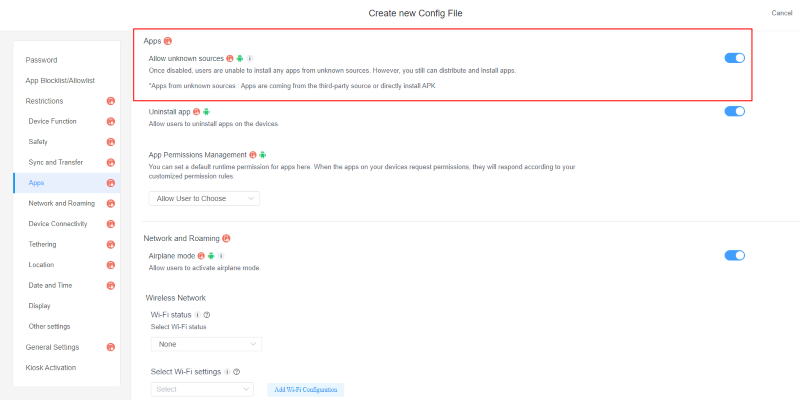Open the Allow User to Choose dropdown
Viewport: 800px width, 400px height.
[x=204, y=198]
